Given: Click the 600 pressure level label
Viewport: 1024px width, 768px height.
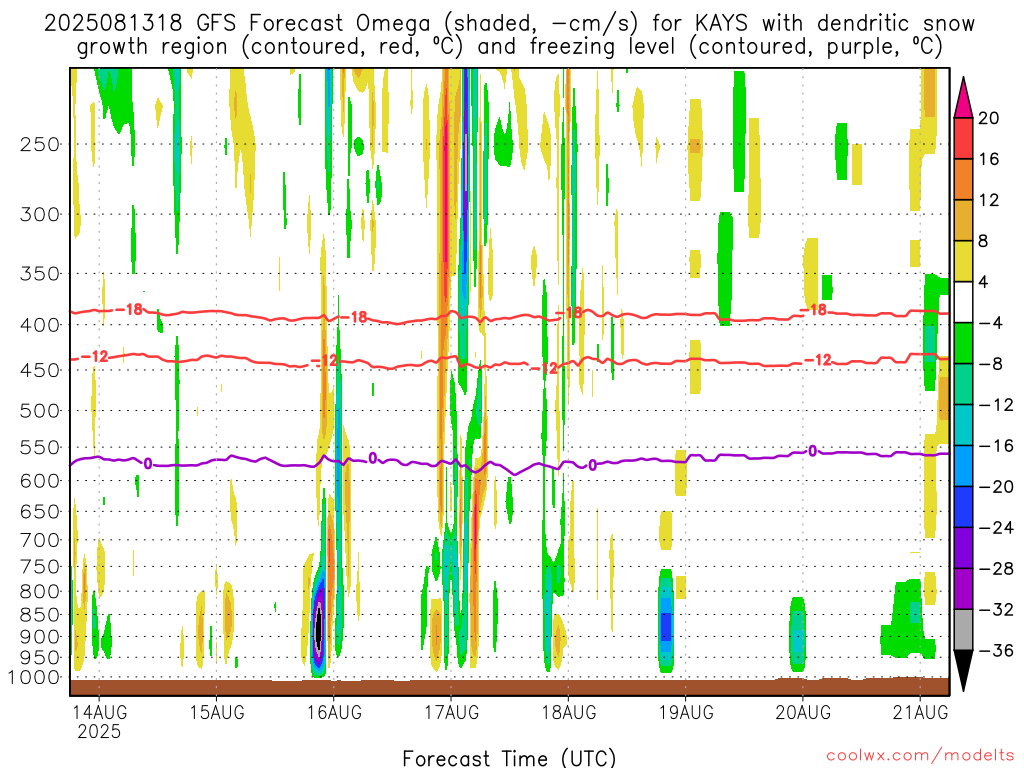Looking at the screenshot, I should click(40, 481).
